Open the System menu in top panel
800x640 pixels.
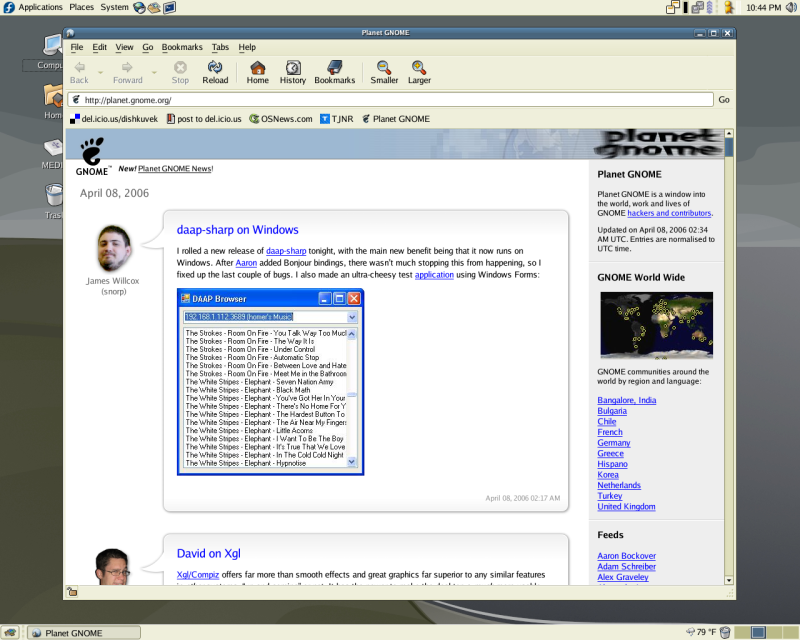click(x=114, y=7)
